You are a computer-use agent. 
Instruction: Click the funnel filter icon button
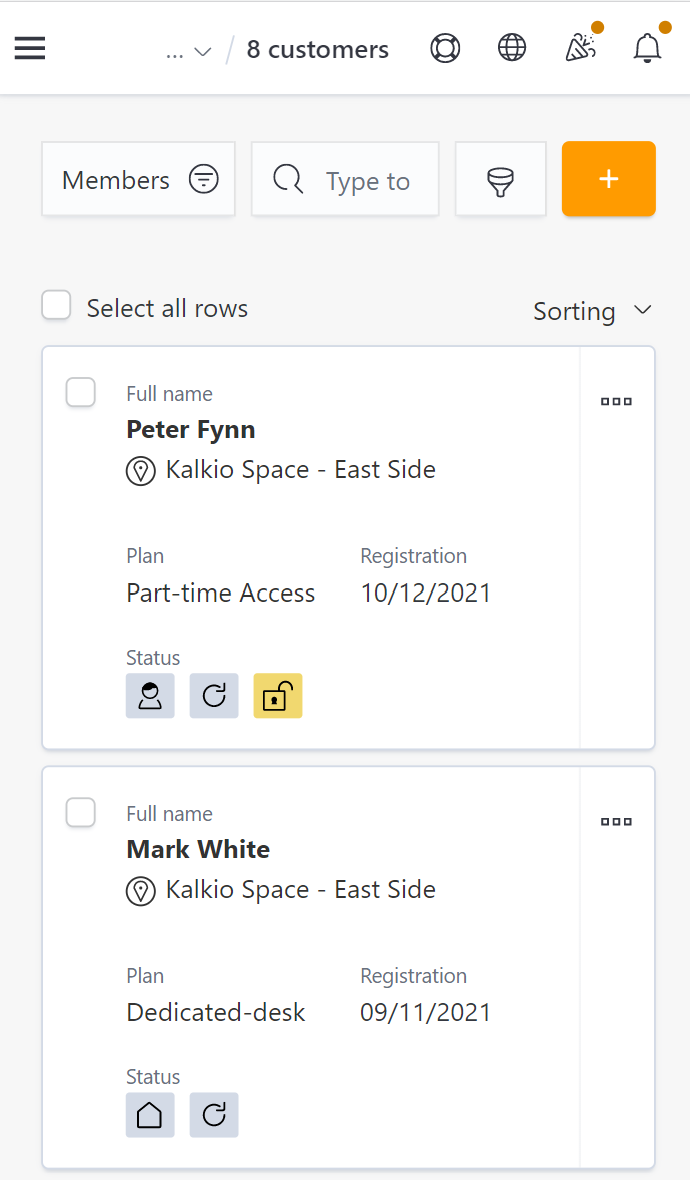(x=500, y=180)
